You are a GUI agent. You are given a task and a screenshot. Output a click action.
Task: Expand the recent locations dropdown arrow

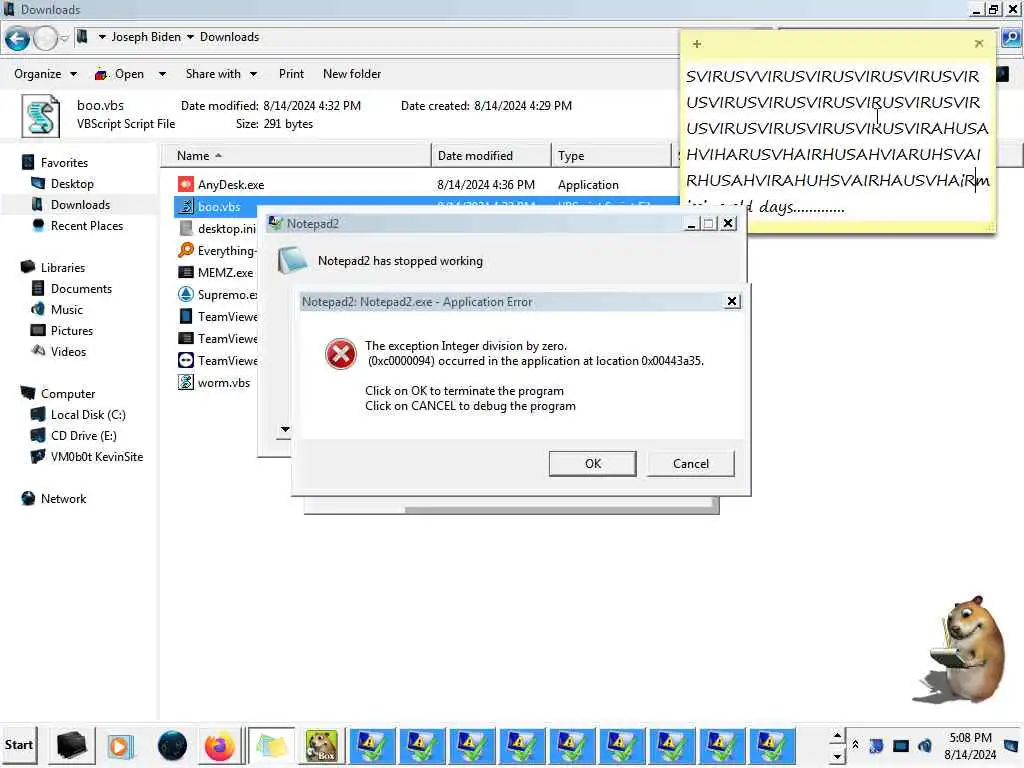[x=64, y=39]
